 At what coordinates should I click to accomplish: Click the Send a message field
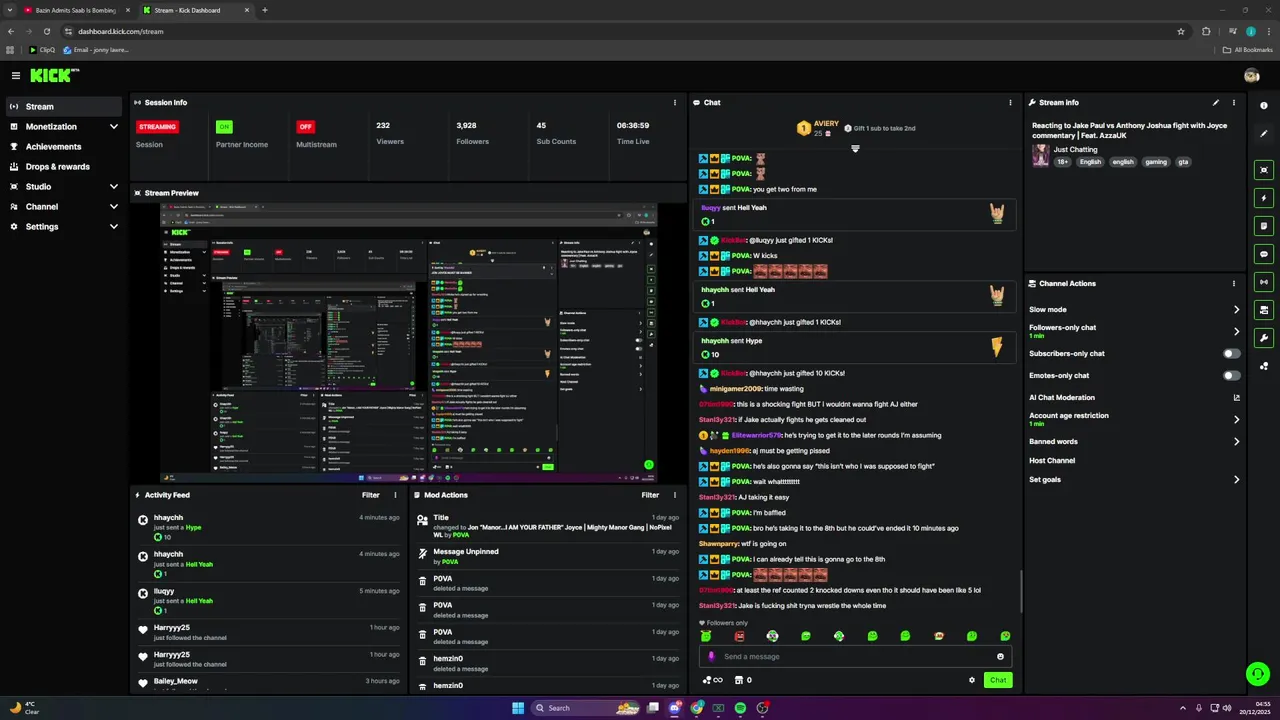point(855,656)
